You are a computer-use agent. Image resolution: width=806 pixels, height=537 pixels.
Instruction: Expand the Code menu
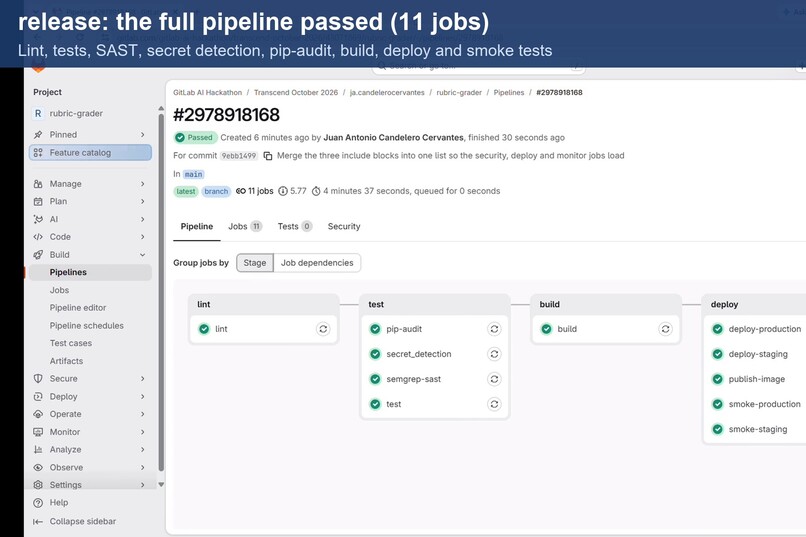tap(143, 237)
